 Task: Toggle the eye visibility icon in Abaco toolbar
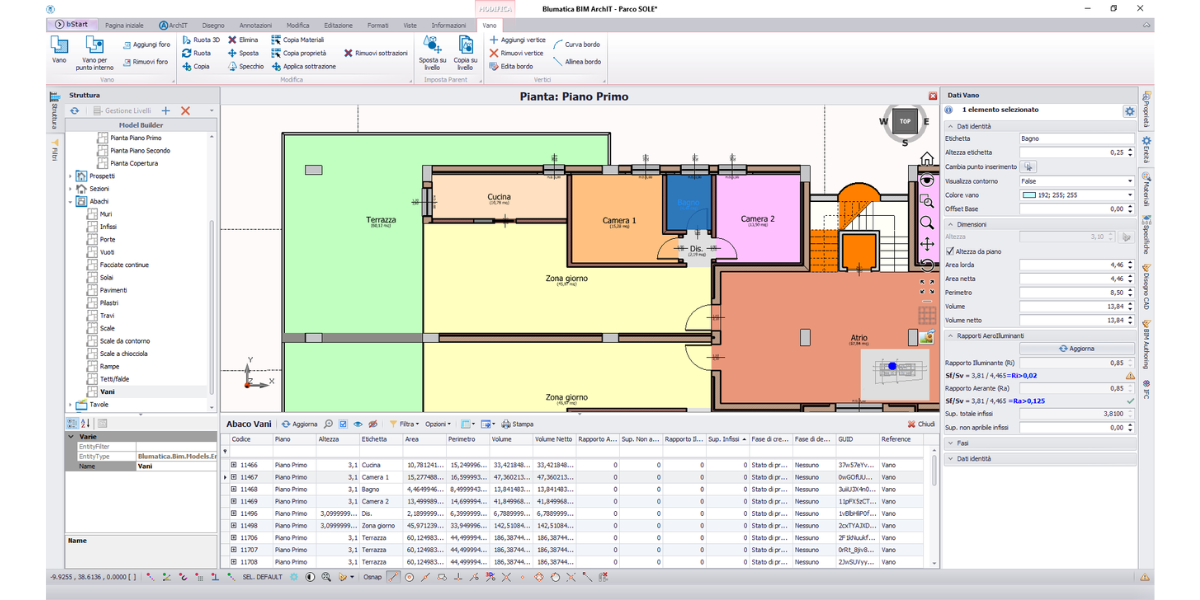[x=358, y=424]
